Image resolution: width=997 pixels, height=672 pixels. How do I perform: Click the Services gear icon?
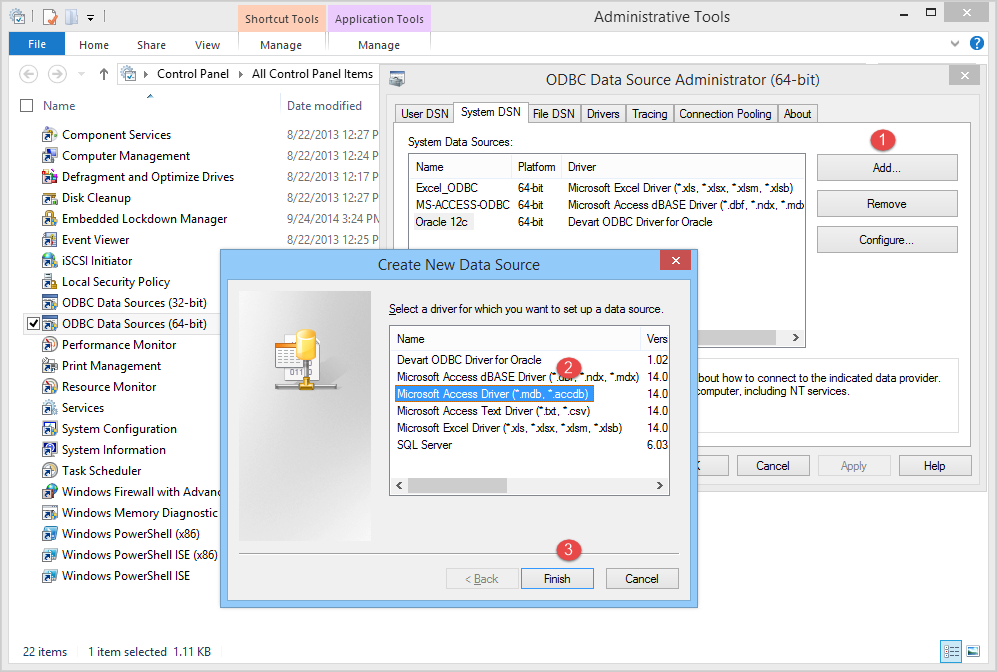pos(50,408)
